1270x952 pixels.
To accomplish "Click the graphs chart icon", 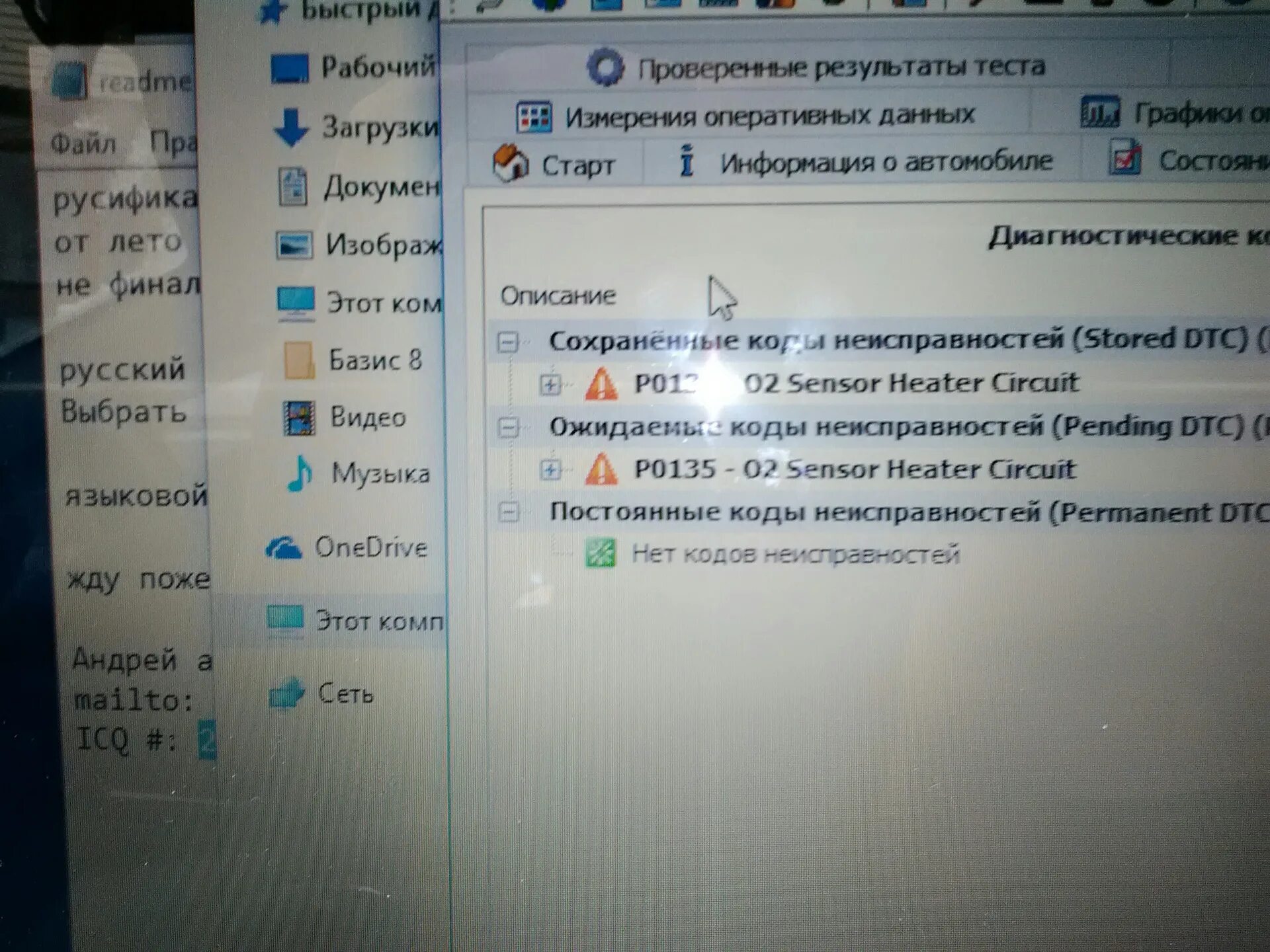I will pos(1099,112).
